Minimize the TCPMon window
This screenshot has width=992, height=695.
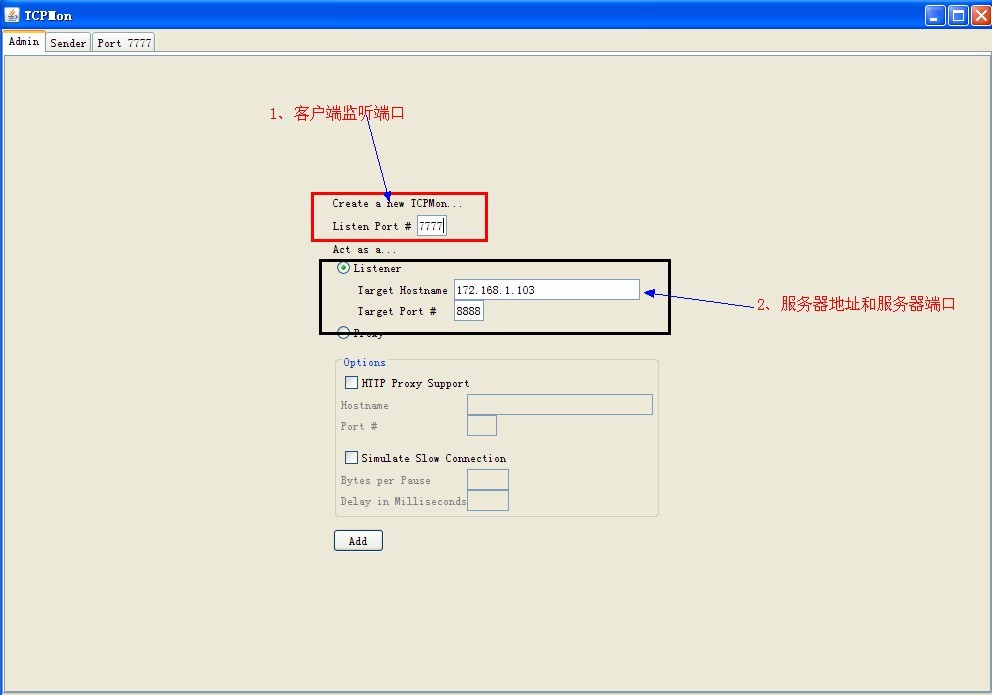tap(935, 15)
